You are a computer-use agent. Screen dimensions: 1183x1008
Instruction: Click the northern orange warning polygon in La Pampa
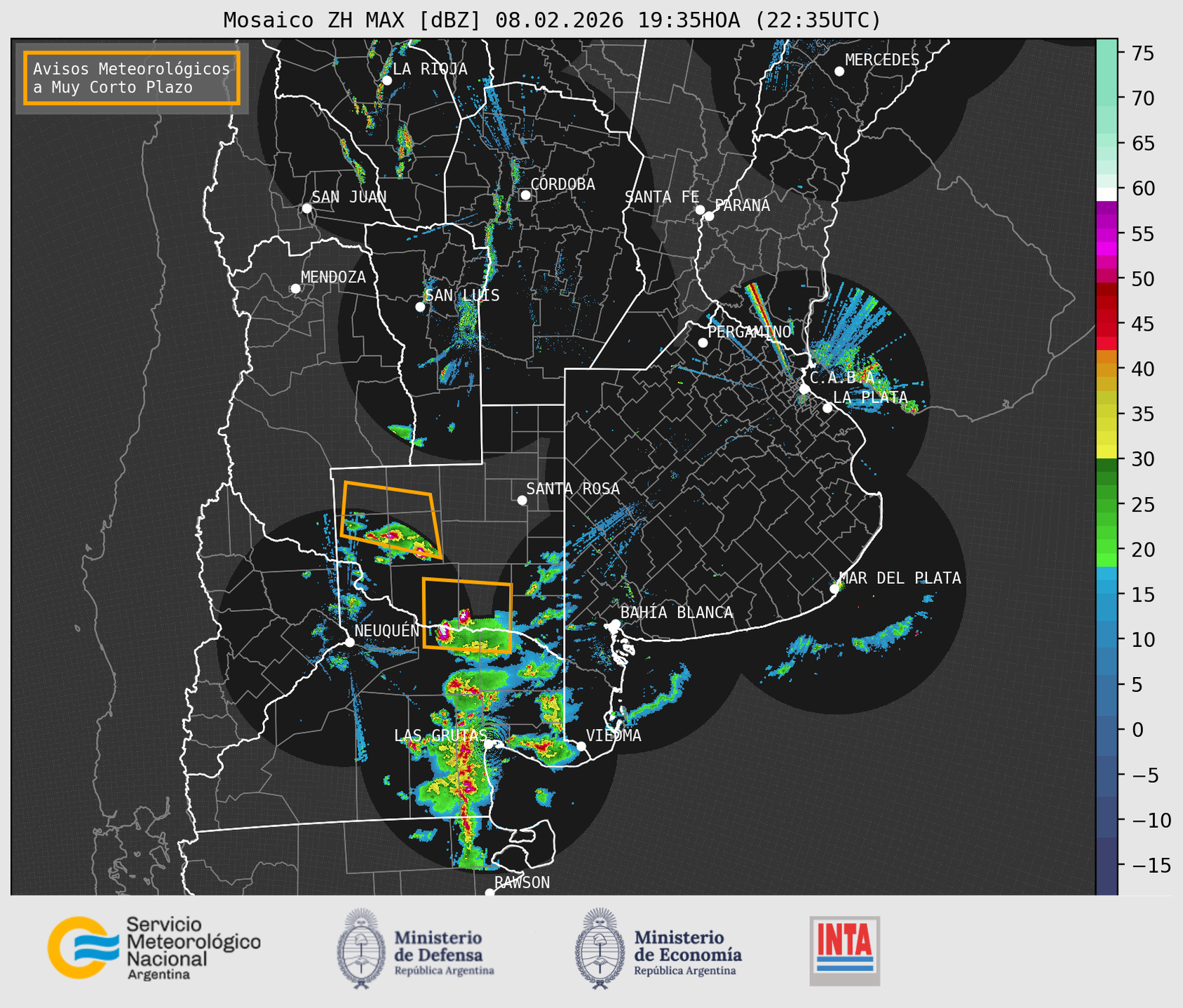[x=391, y=520]
